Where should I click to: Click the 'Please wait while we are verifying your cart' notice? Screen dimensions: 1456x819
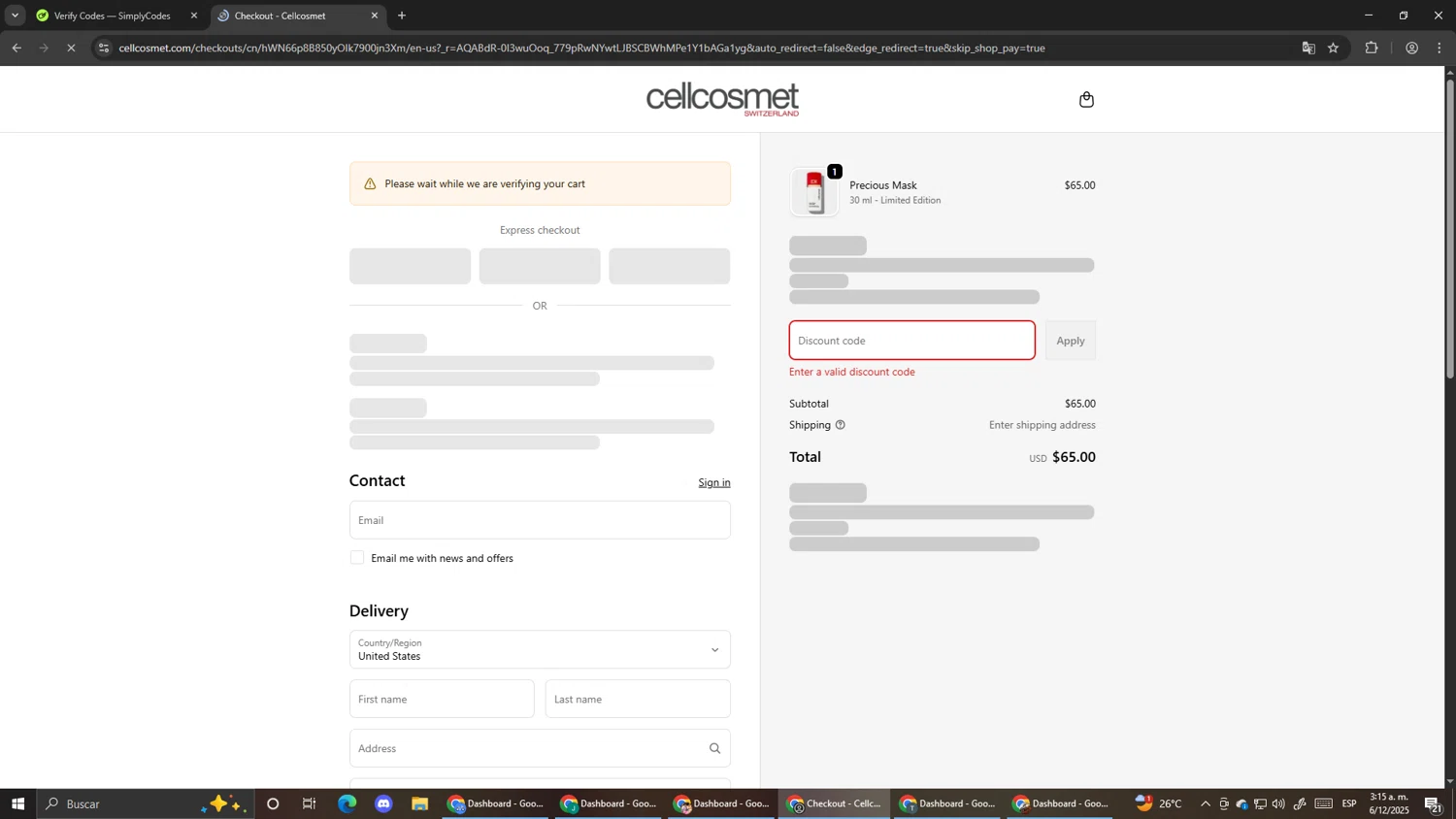coord(540,183)
